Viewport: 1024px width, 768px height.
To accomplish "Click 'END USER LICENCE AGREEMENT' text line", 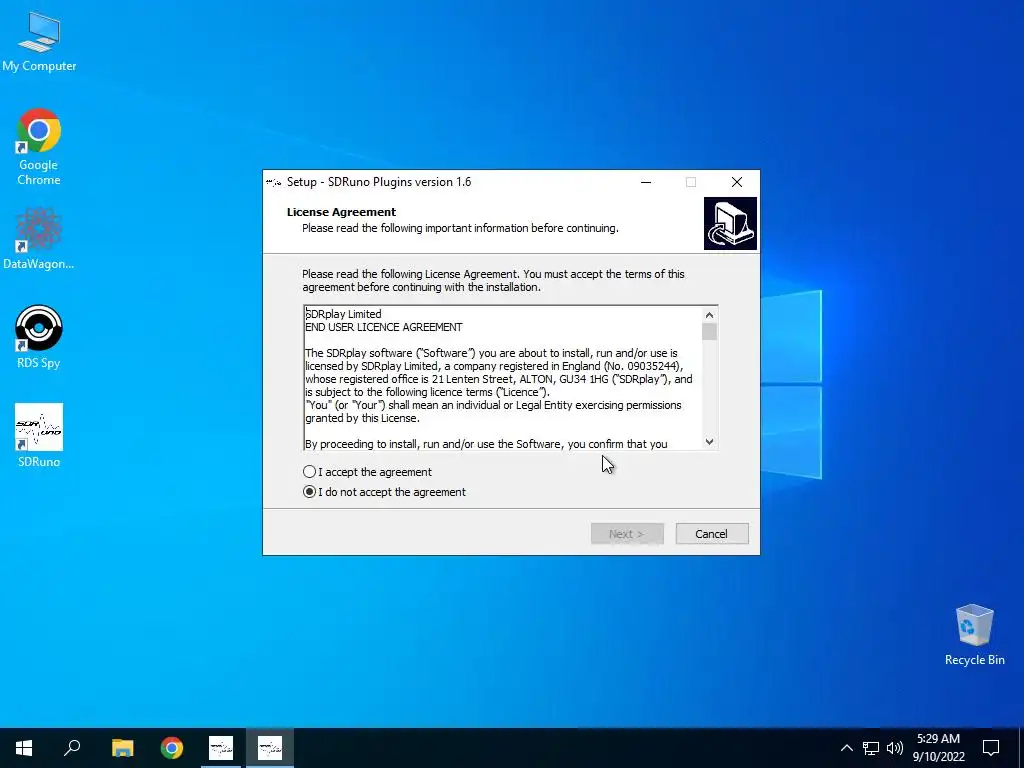I will (384, 327).
